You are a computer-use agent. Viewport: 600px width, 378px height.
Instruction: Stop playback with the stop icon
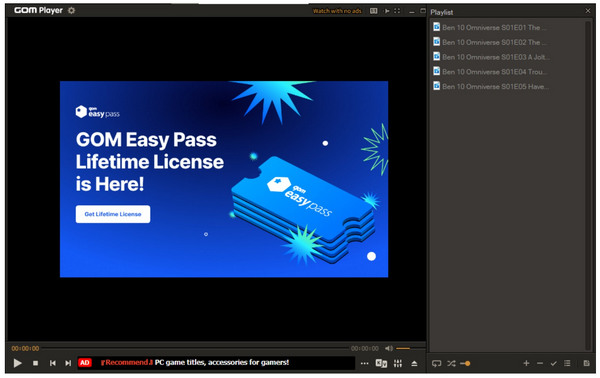pos(36,363)
